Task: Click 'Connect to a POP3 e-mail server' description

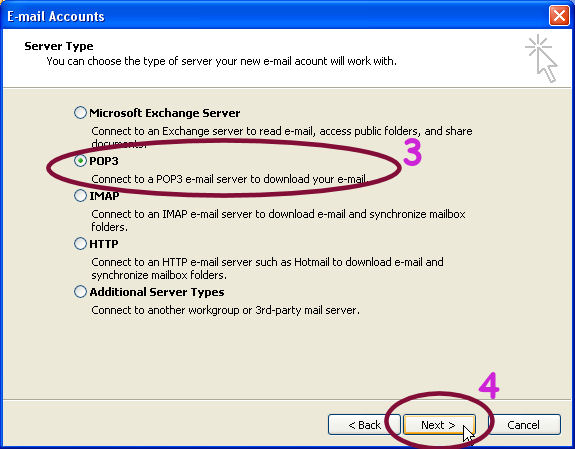Action: coord(229,179)
